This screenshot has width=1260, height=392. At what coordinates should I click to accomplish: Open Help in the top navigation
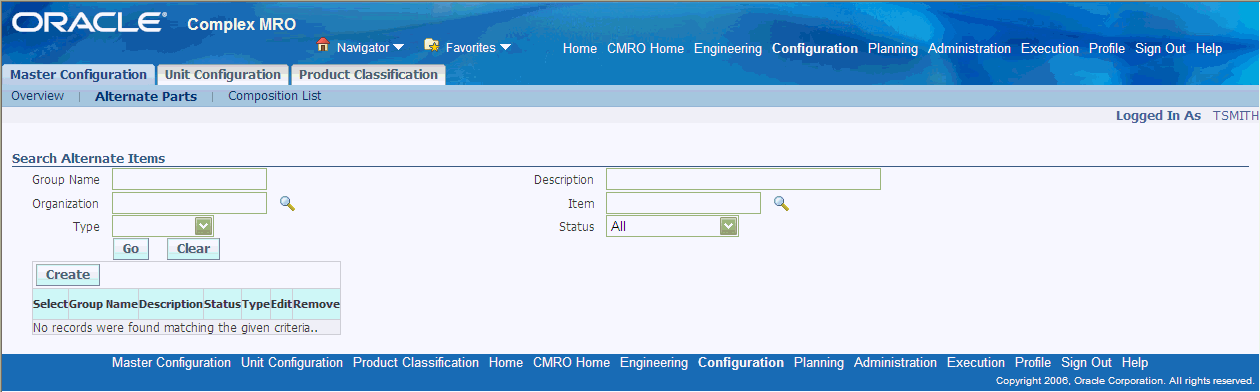pyautogui.click(x=1209, y=48)
